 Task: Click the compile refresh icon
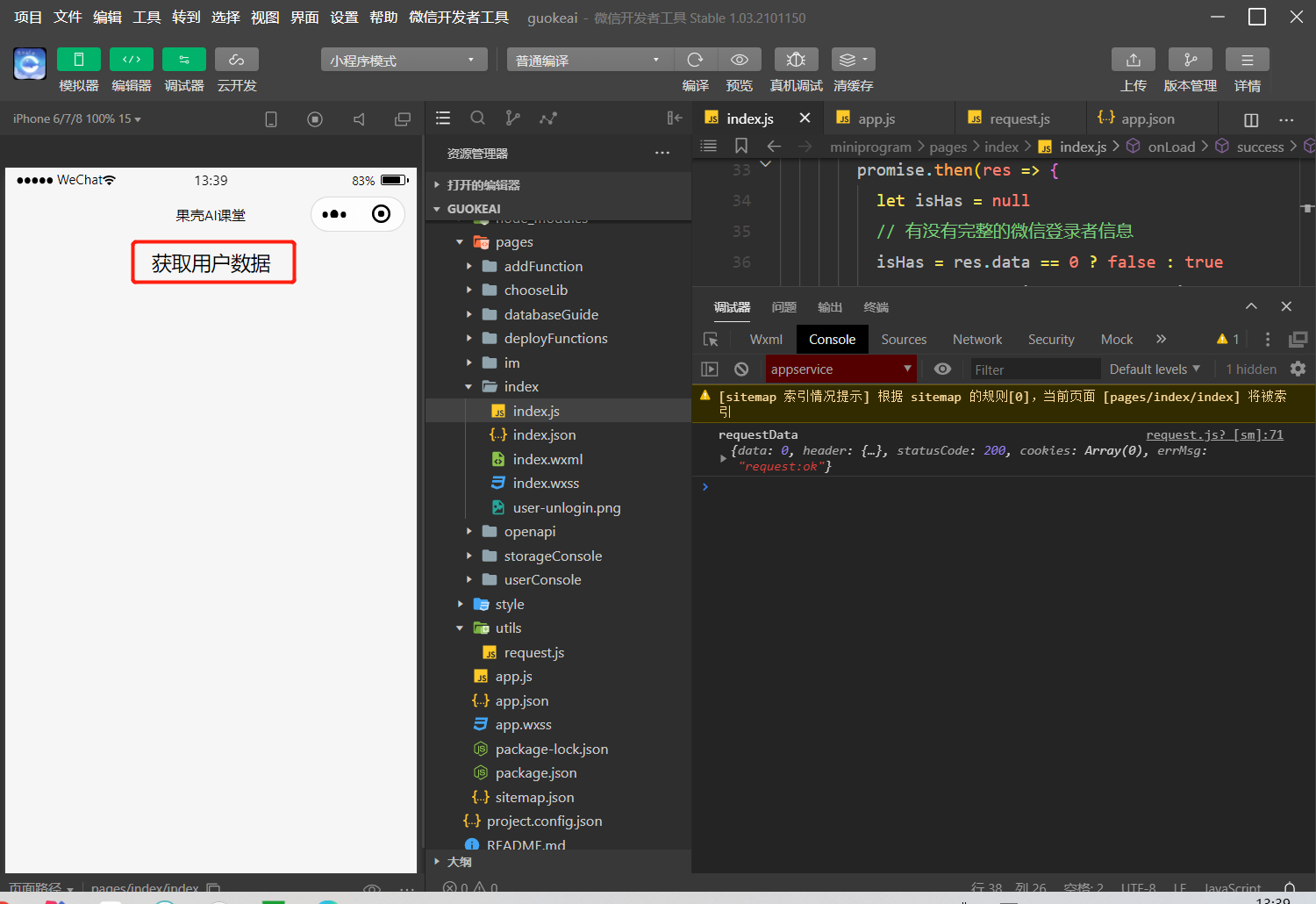pos(696,59)
